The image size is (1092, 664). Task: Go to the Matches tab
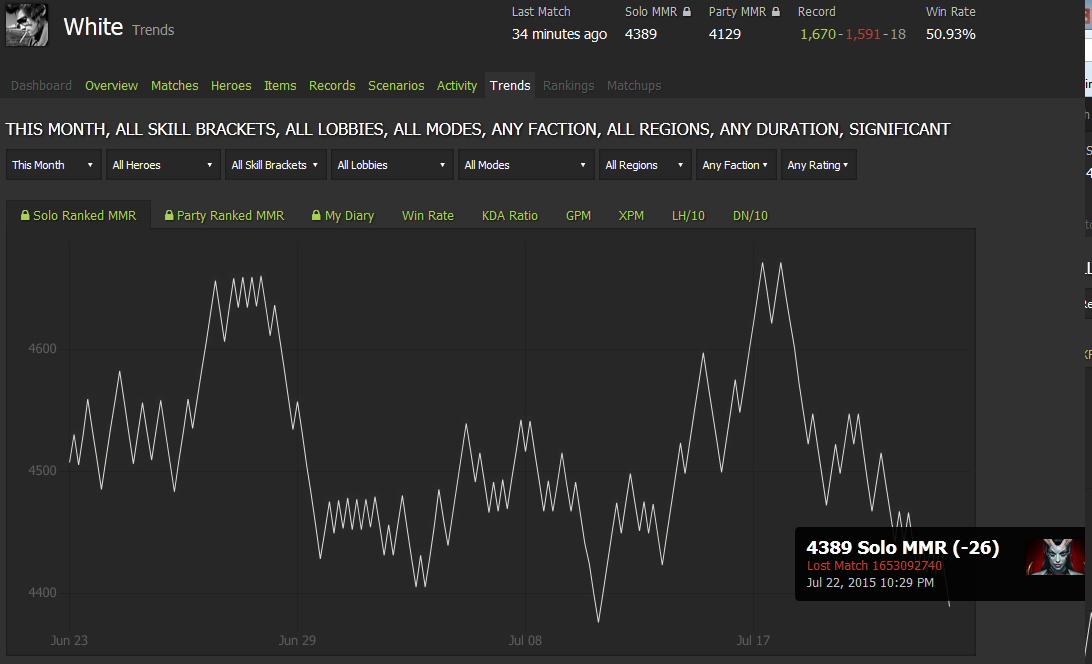pos(175,86)
